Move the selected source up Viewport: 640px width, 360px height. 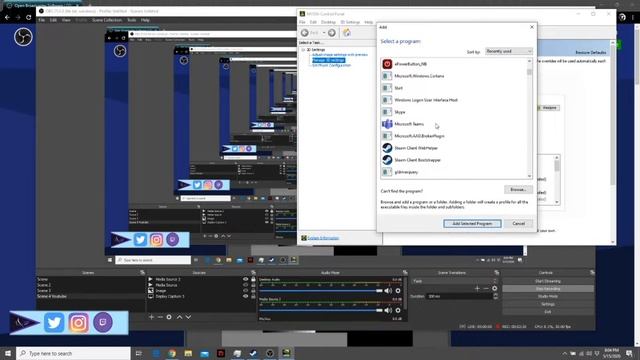tap(179, 317)
